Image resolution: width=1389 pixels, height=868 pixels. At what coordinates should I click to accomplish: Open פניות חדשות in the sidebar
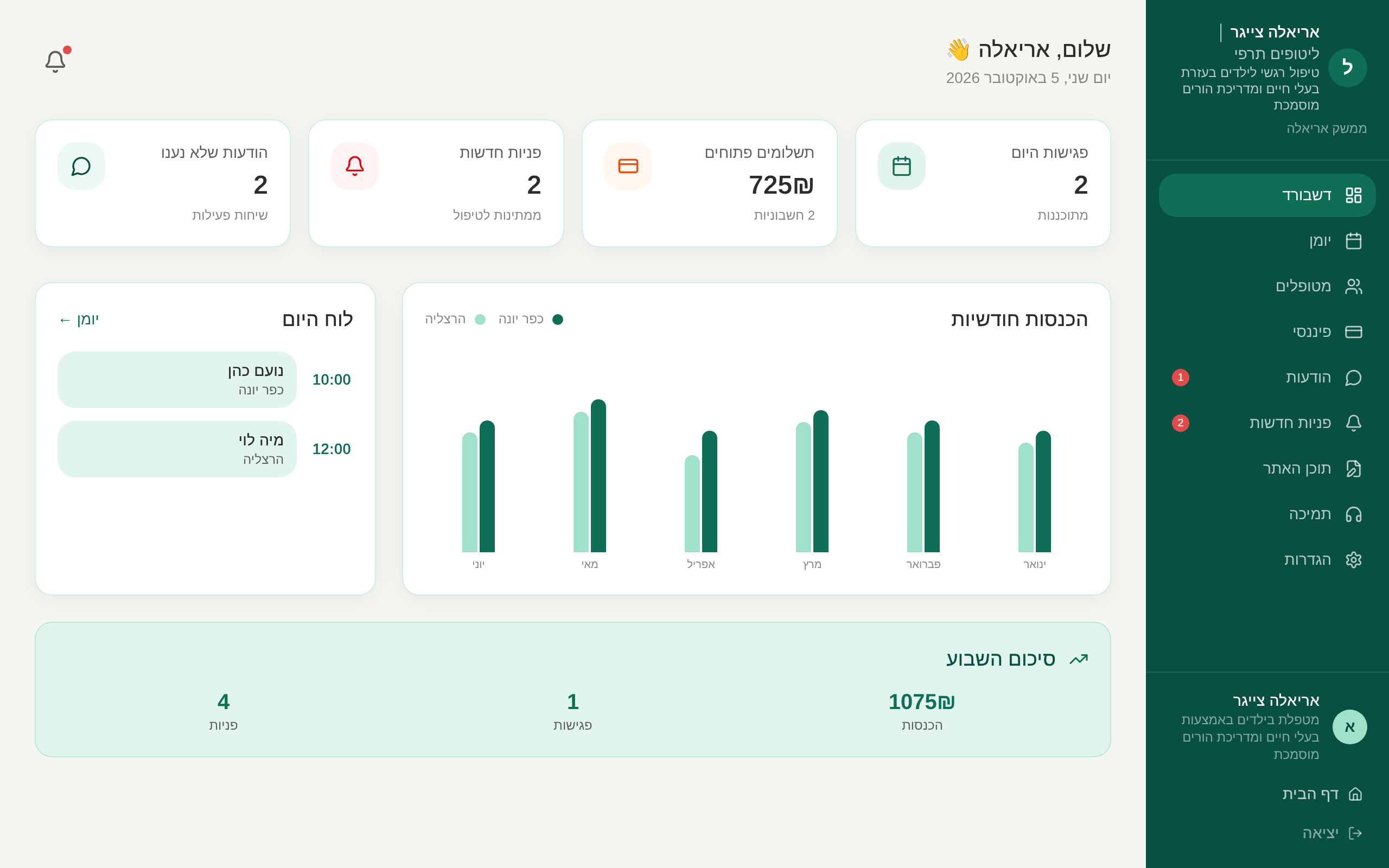tap(1267, 423)
